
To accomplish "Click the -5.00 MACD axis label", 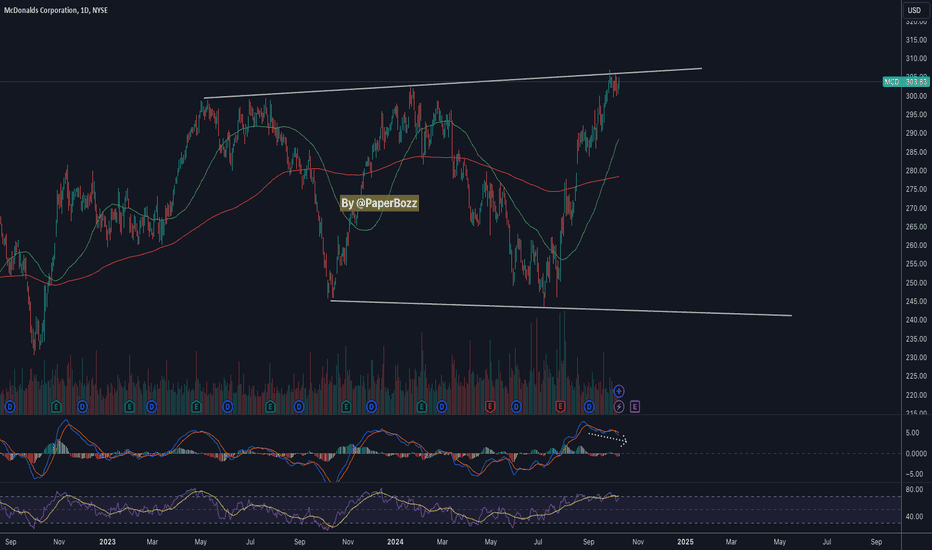I will [x=914, y=474].
